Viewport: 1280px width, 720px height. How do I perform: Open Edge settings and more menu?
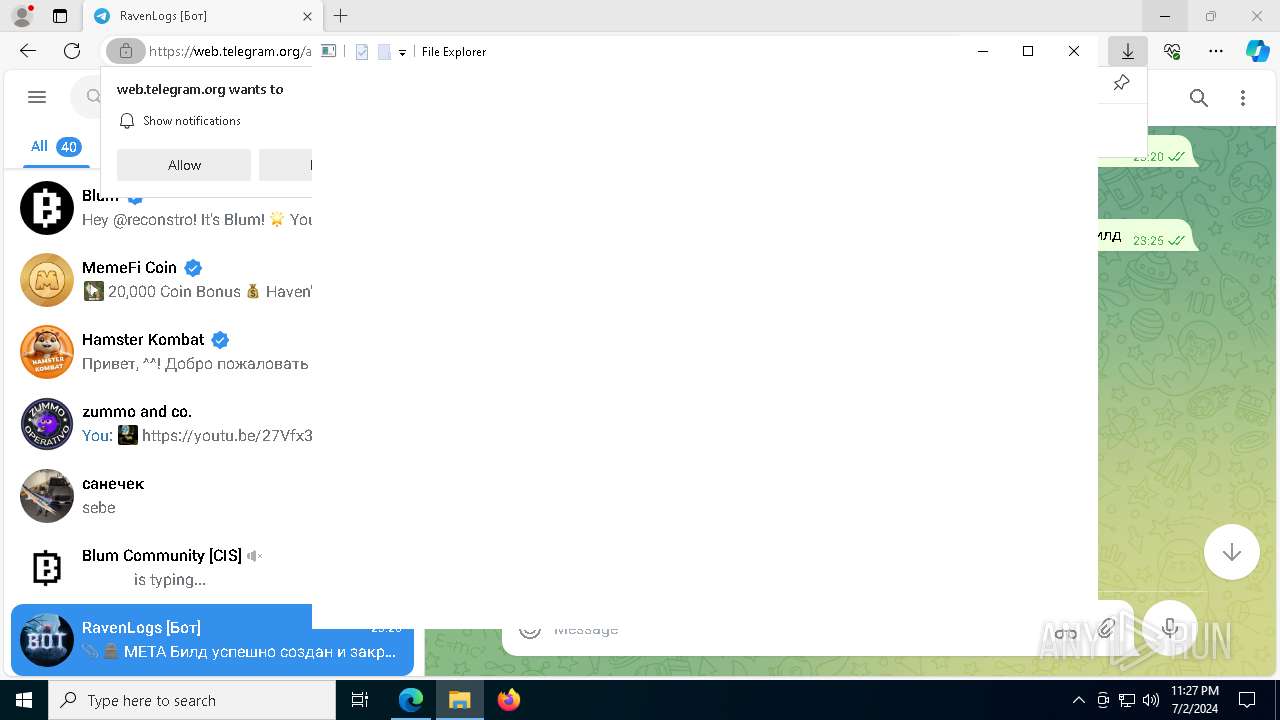(x=1216, y=51)
